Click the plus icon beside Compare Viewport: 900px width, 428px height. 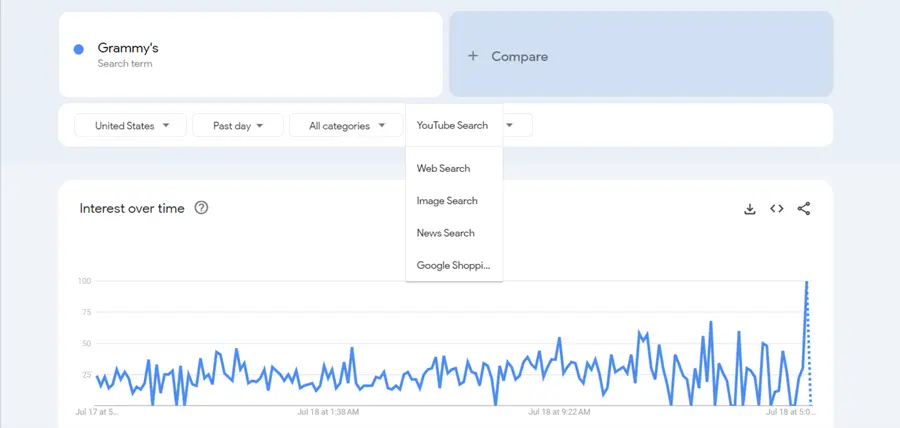(x=473, y=57)
